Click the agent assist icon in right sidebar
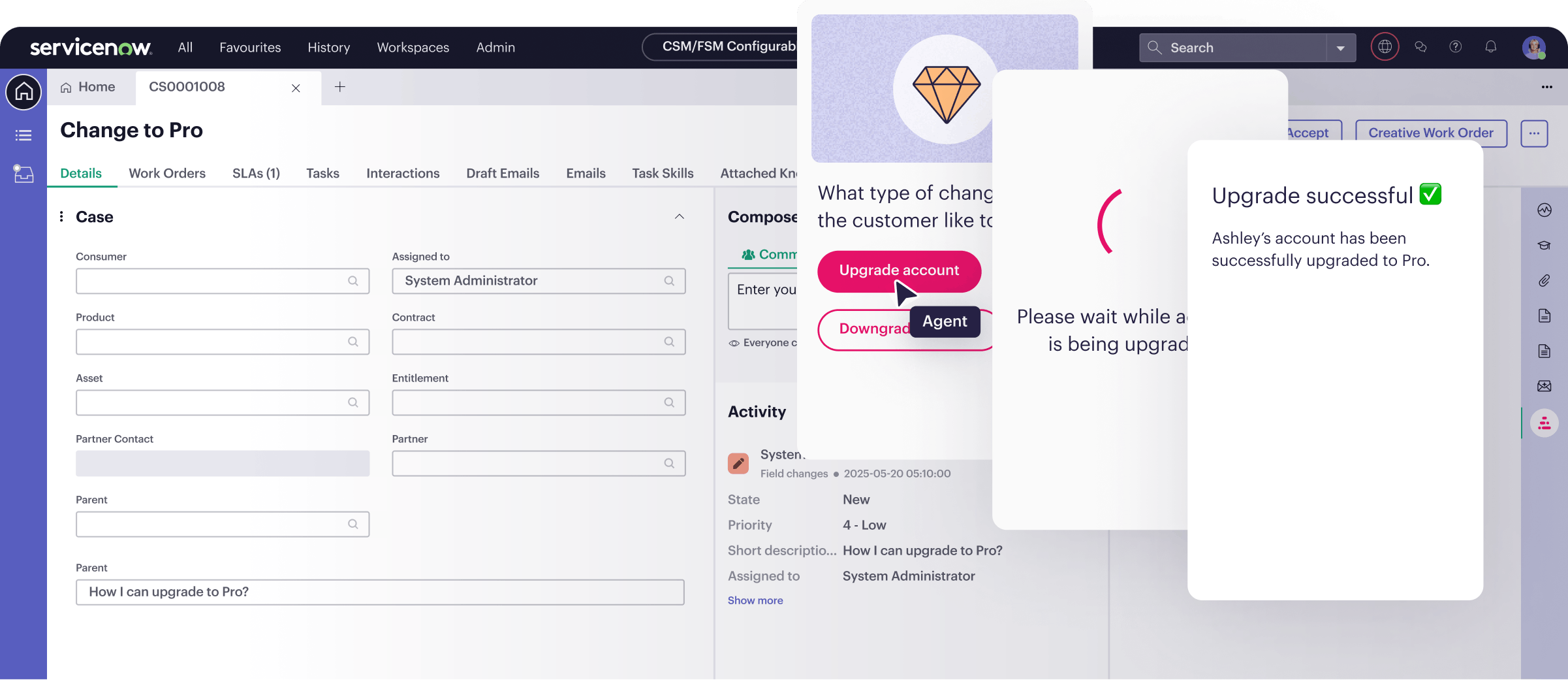The height and width of the screenshot is (680, 1568). pos(1544,423)
